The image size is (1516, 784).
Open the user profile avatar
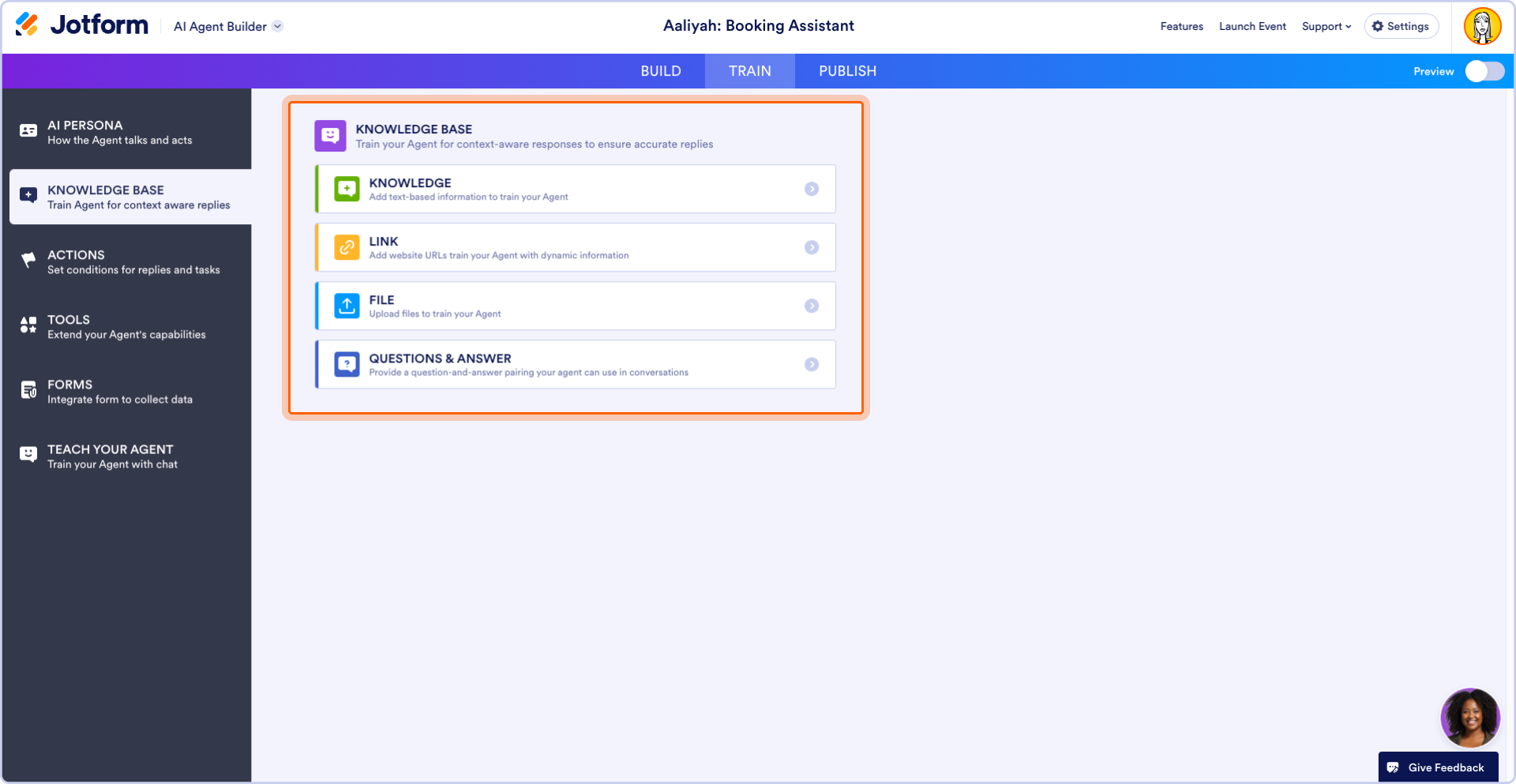[1483, 26]
